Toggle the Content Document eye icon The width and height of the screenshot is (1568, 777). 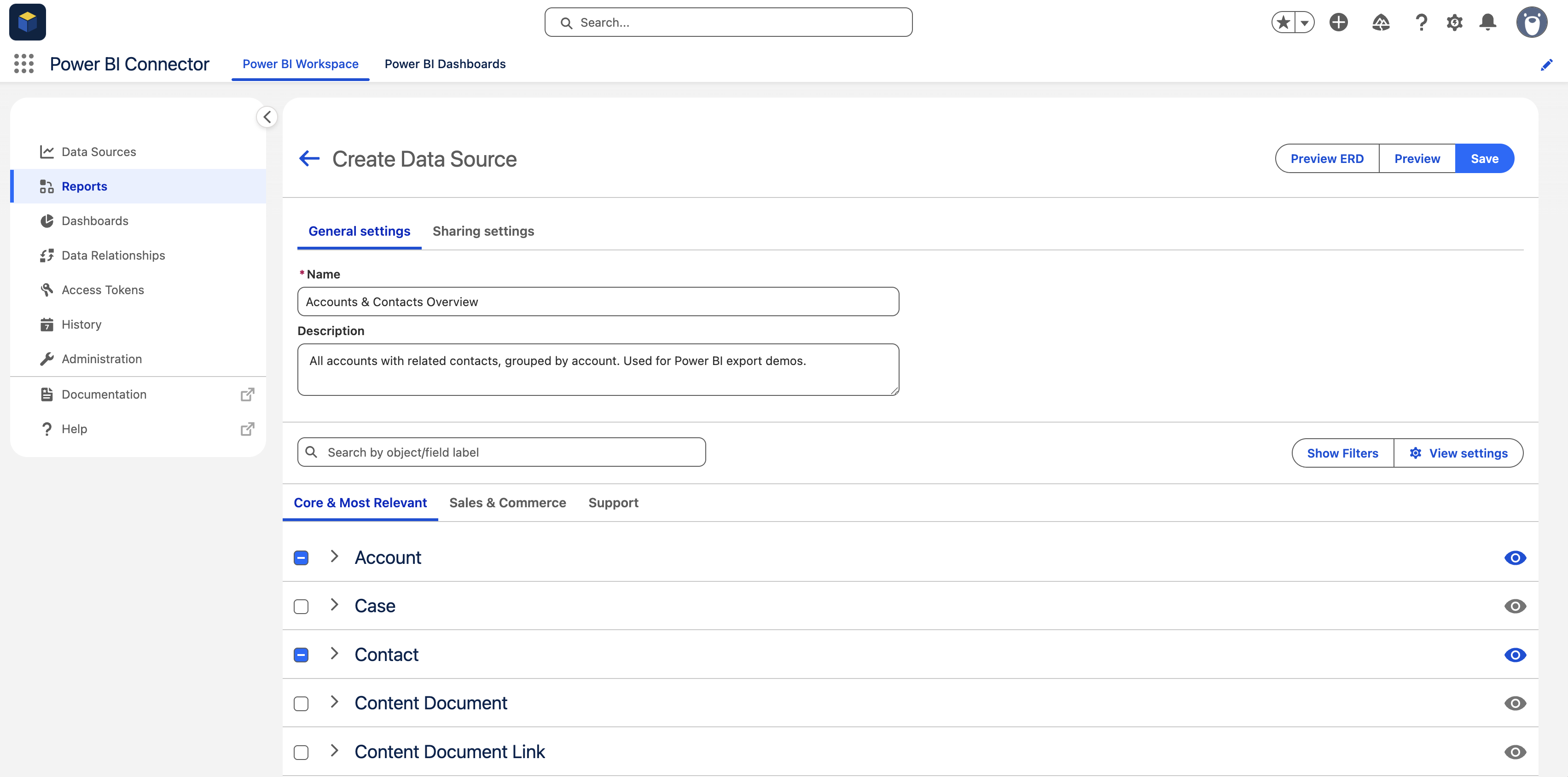click(1515, 704)
